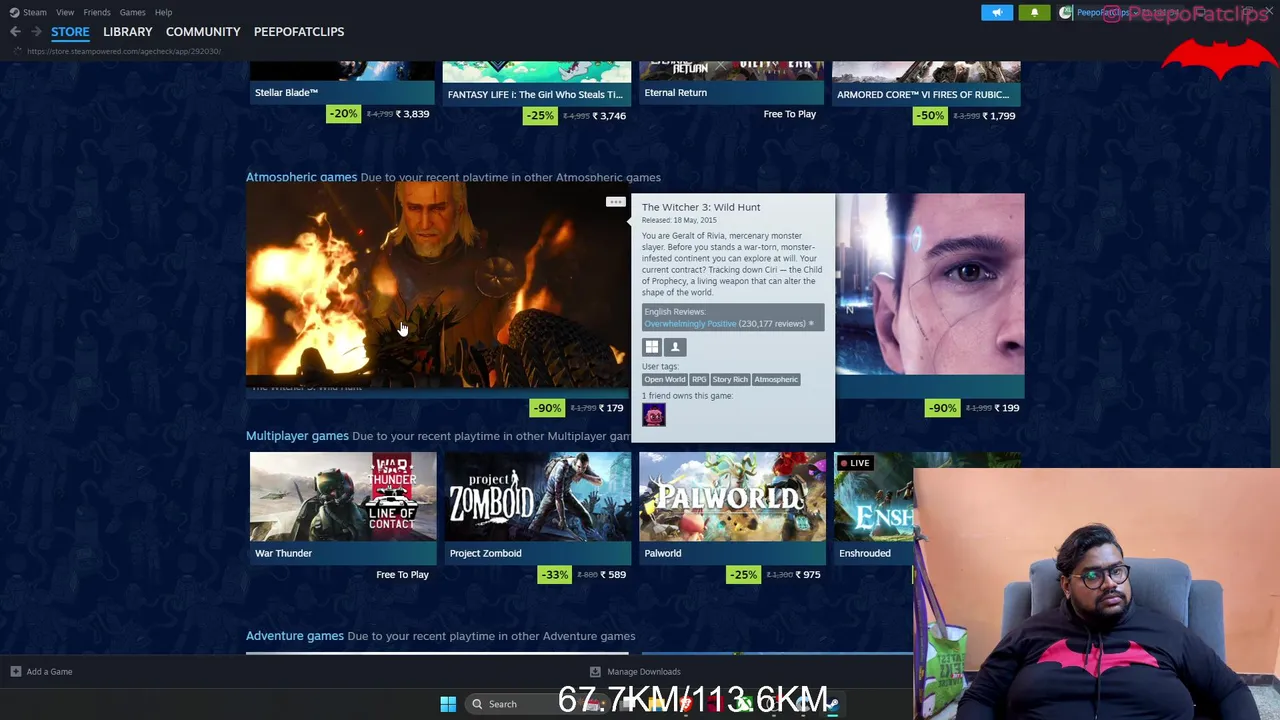Click the Windows platform icon in tooltip
Image resolution: width=1280 pixels, height=720 pixels.
tap(652, 347)
